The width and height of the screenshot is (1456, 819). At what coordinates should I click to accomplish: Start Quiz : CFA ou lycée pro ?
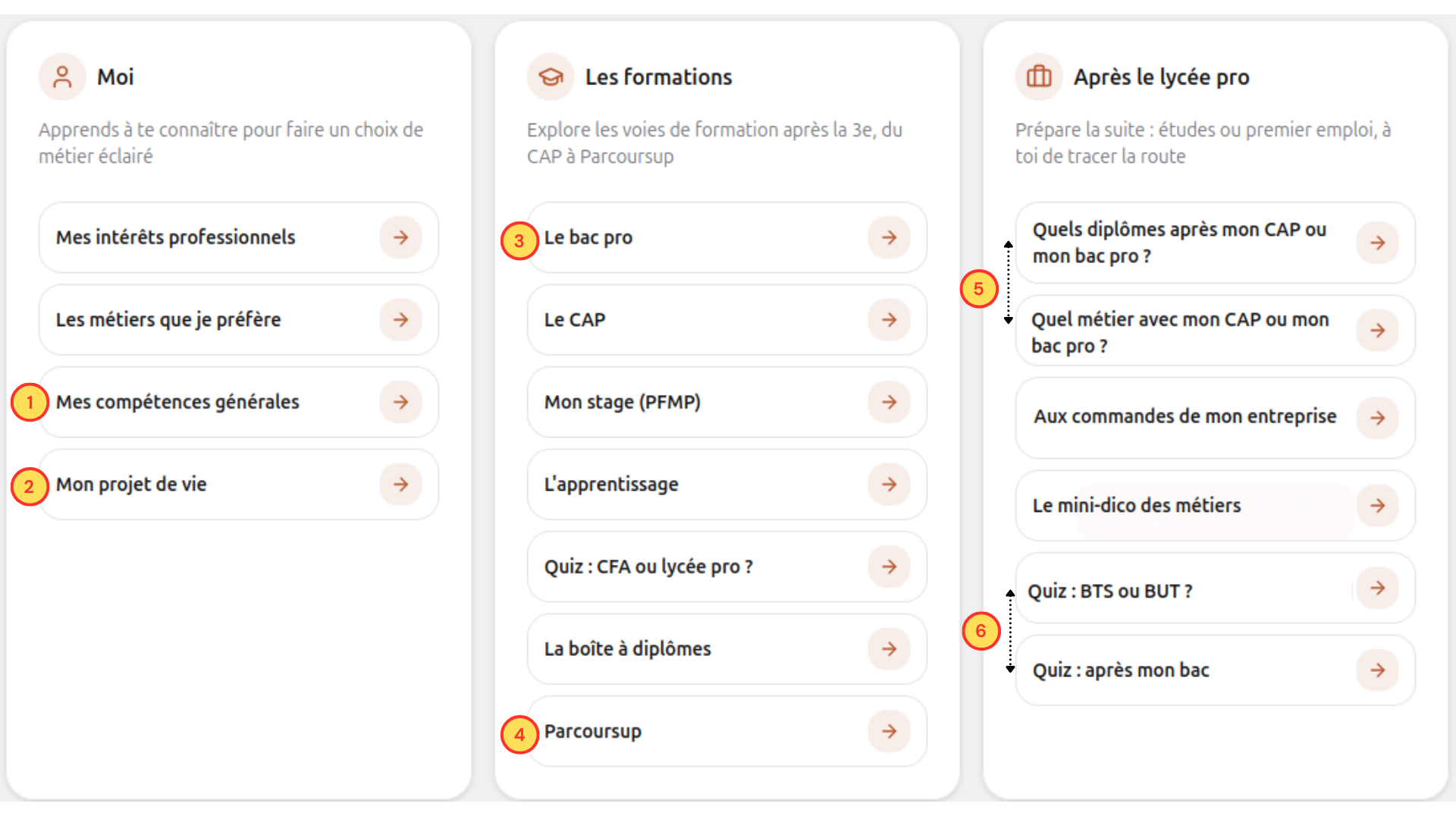click(x=727, y=566)
